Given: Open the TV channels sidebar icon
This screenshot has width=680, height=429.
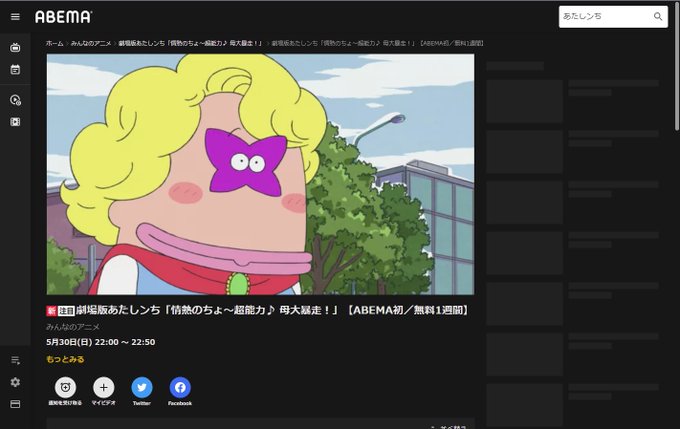Looking at the screenshot, I should tap(15, 48).
